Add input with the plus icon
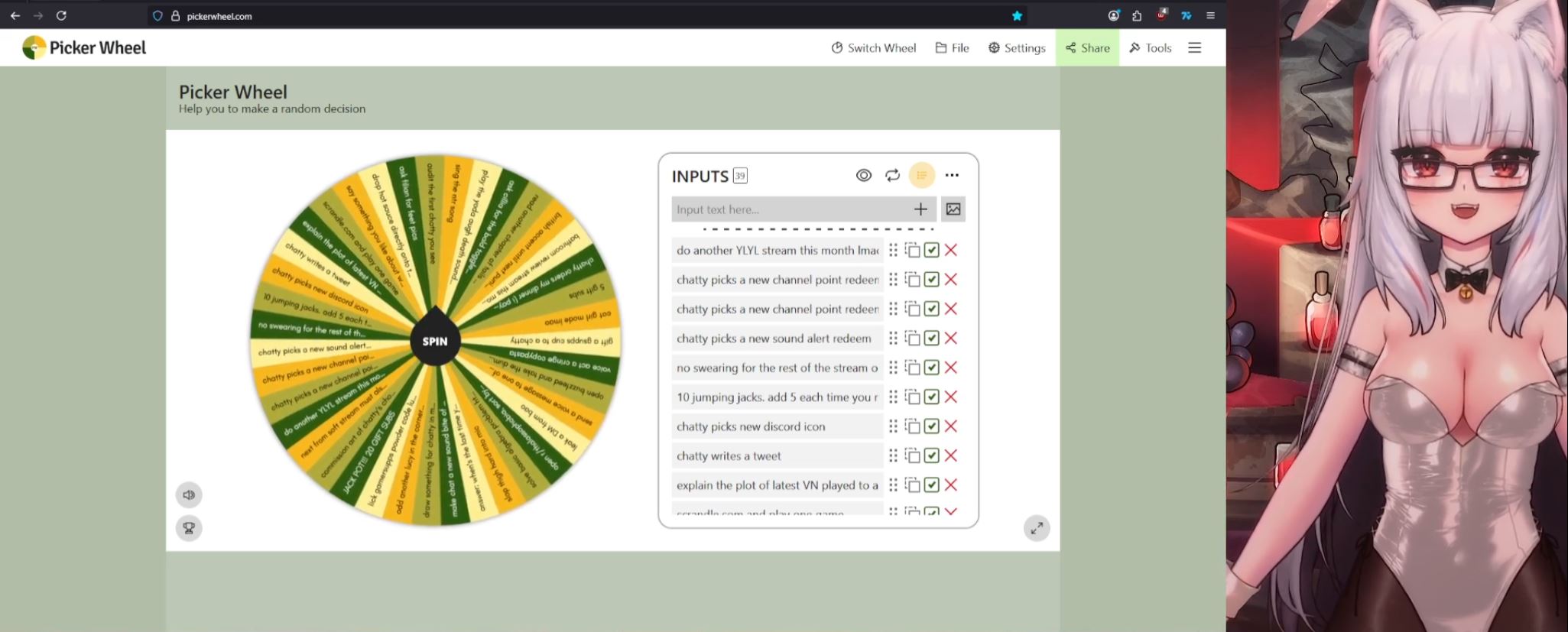This screenshot has width=1568, height=632. (x=920, y=209)
